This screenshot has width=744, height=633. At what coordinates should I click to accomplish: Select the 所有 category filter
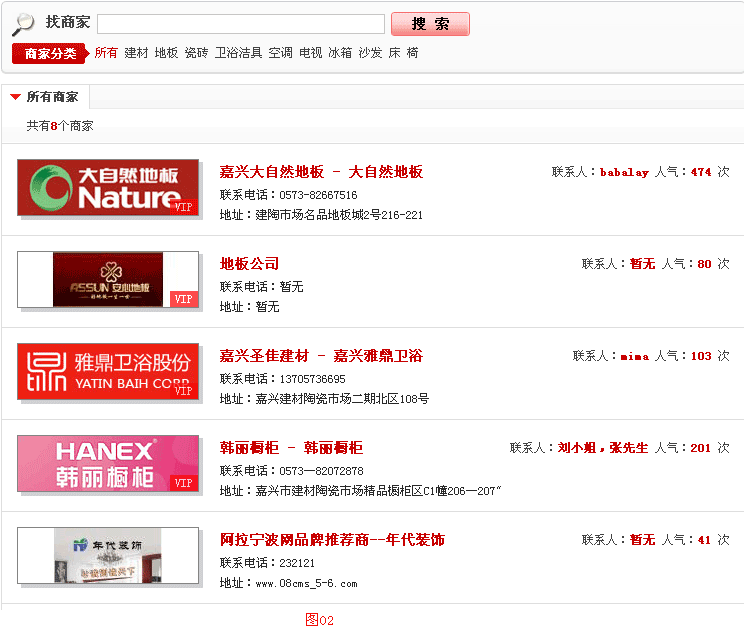pos(106,53)
